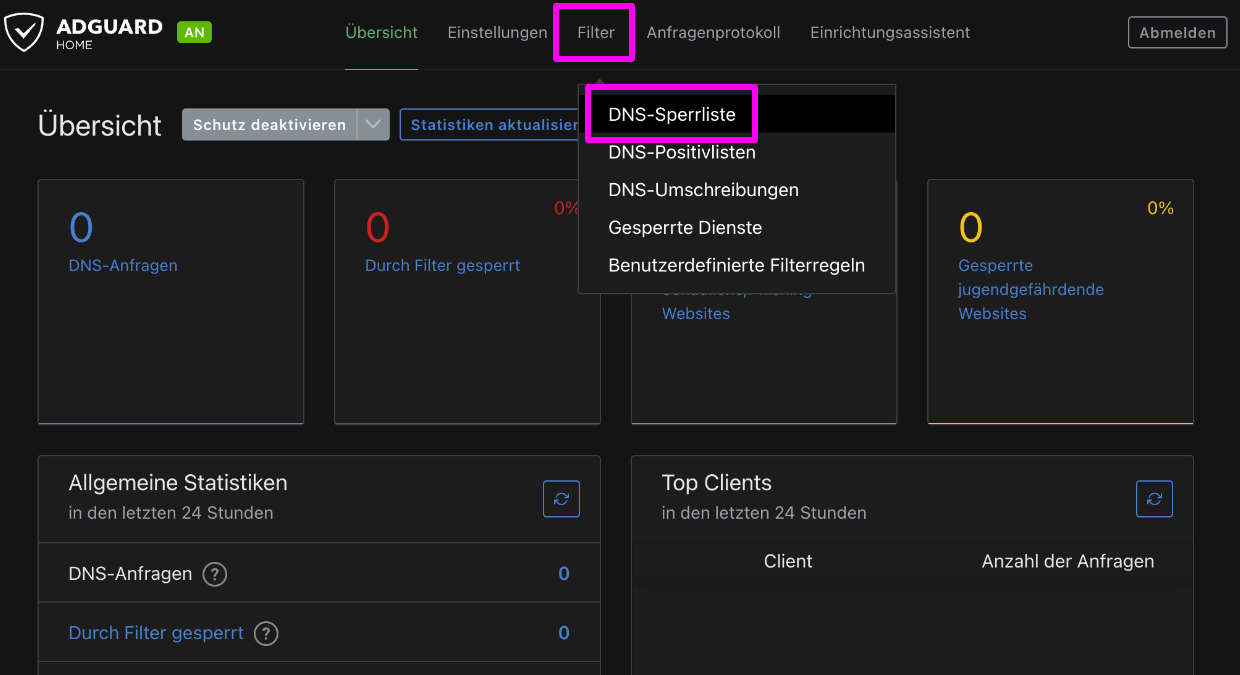Show help for Durch Filter gesperrt row
The height and width of the screenshot is (675, 1240).
coord(266,633)
